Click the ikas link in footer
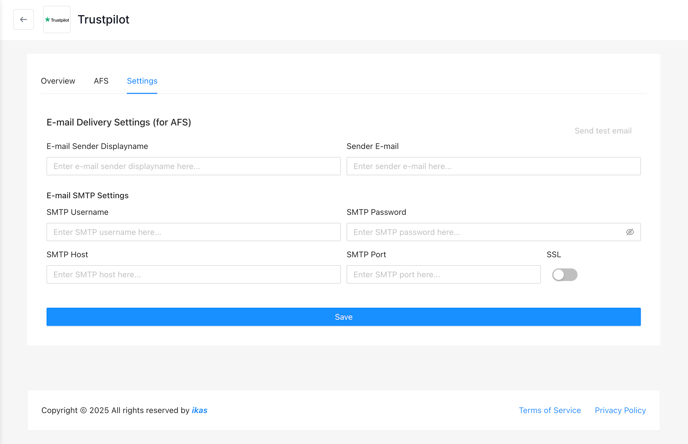Screen dimensions: 688x444 (x=199, y=410)
